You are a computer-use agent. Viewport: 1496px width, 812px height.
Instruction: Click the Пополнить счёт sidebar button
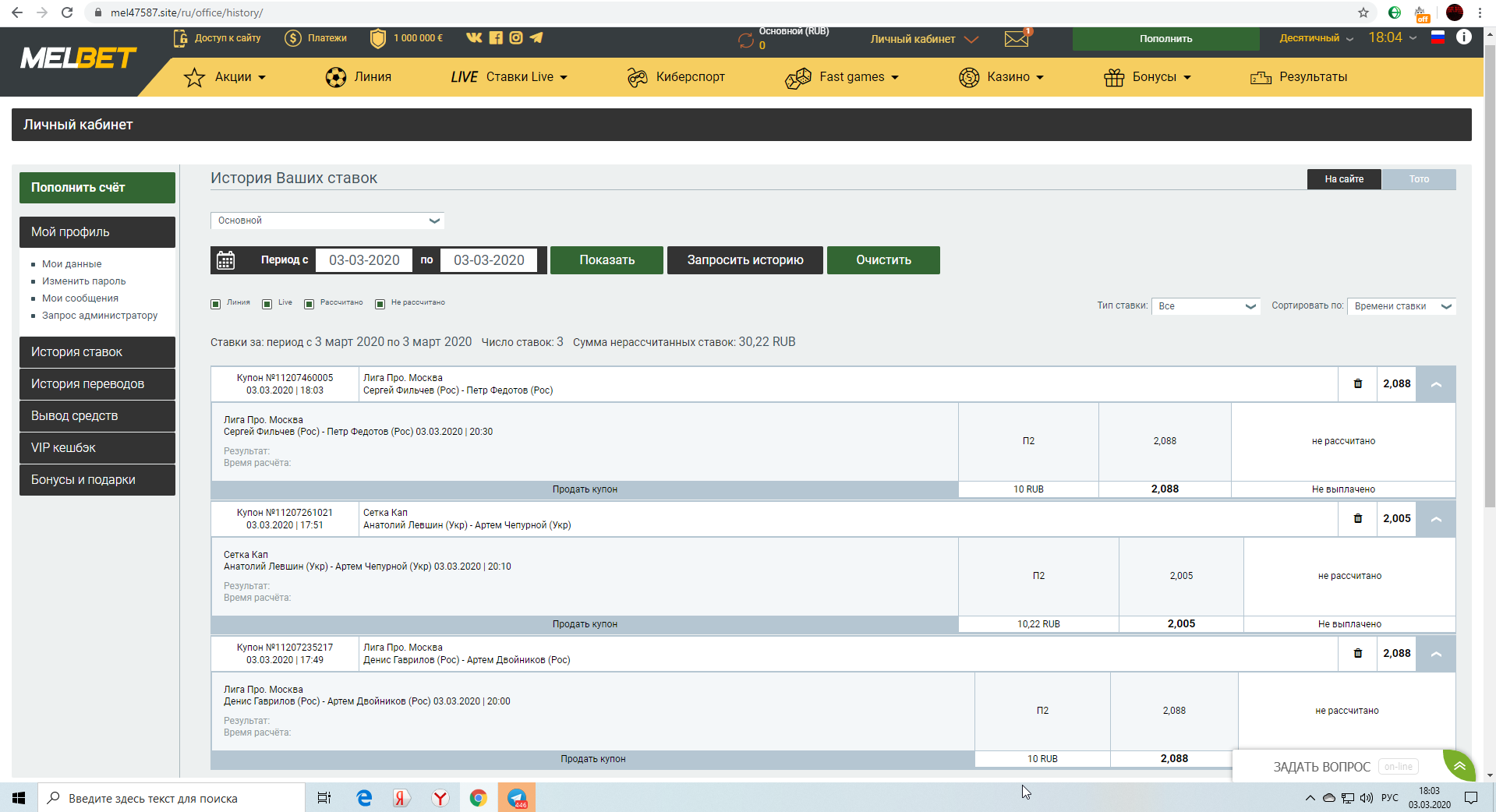point(97,188)
